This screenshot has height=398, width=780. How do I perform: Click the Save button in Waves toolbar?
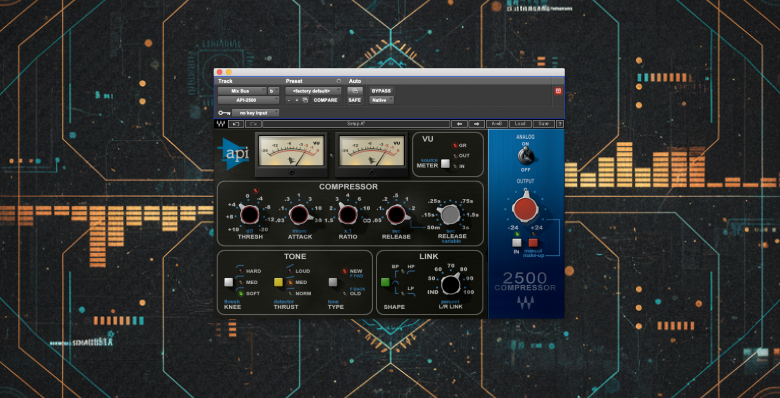(543, 124)
